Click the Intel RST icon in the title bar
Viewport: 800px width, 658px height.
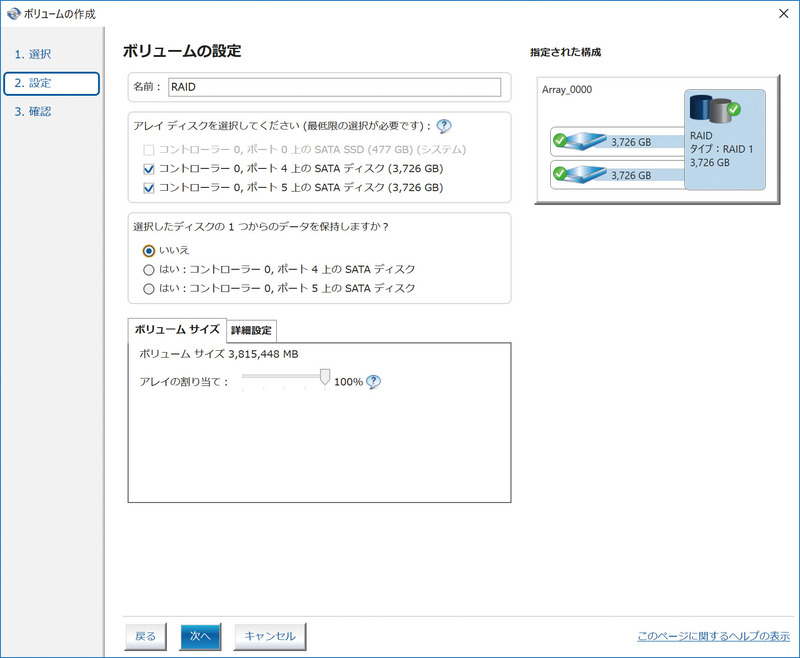(13, 14)
